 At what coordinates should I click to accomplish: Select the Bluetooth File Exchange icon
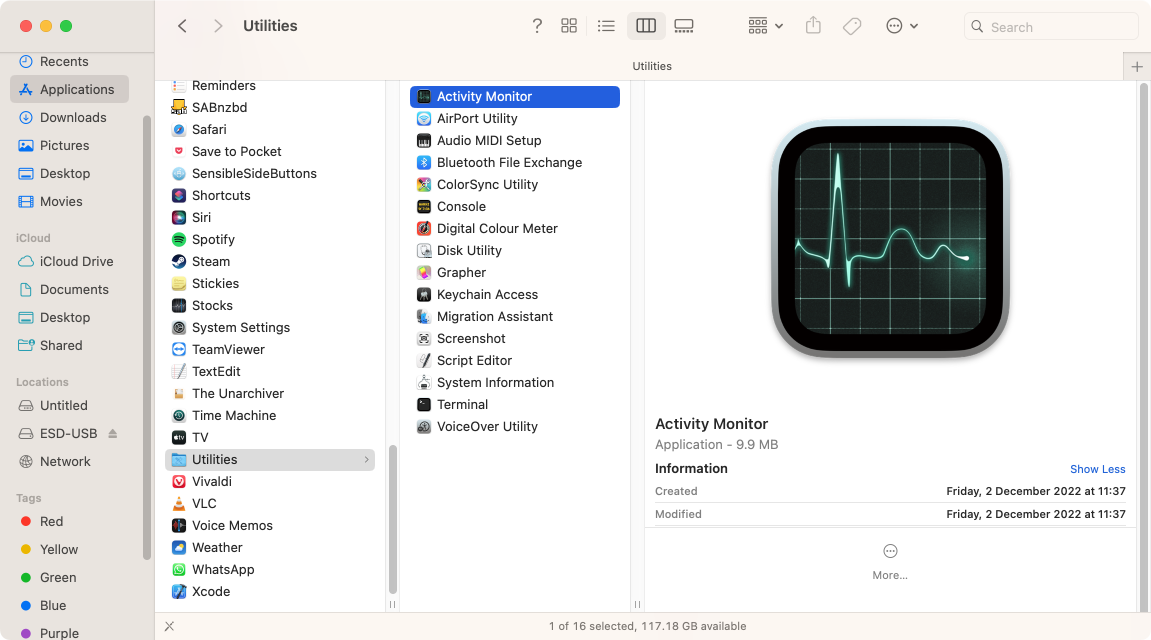click(424, 162)
